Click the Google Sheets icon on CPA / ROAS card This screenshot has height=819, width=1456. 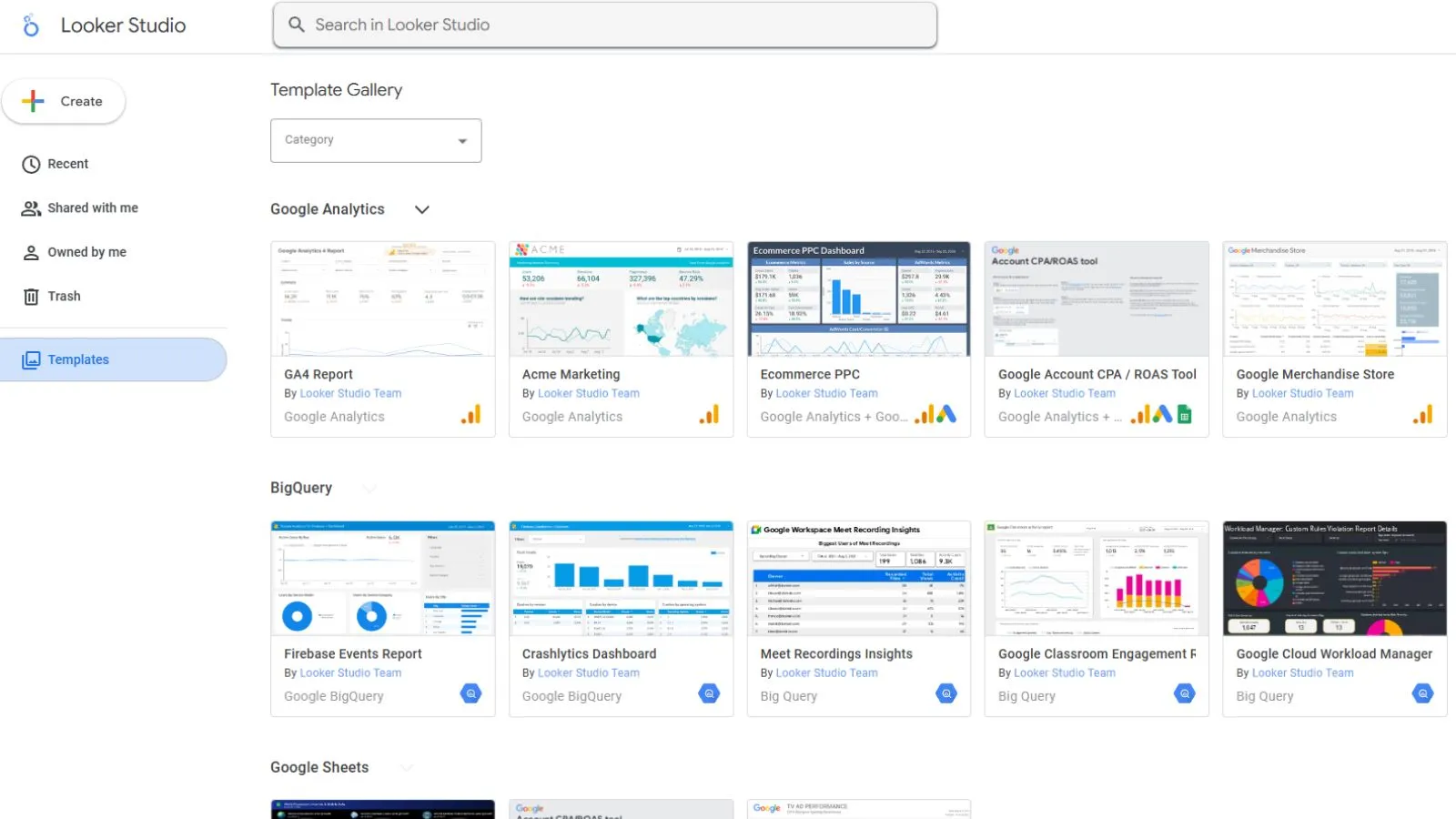1185,416
